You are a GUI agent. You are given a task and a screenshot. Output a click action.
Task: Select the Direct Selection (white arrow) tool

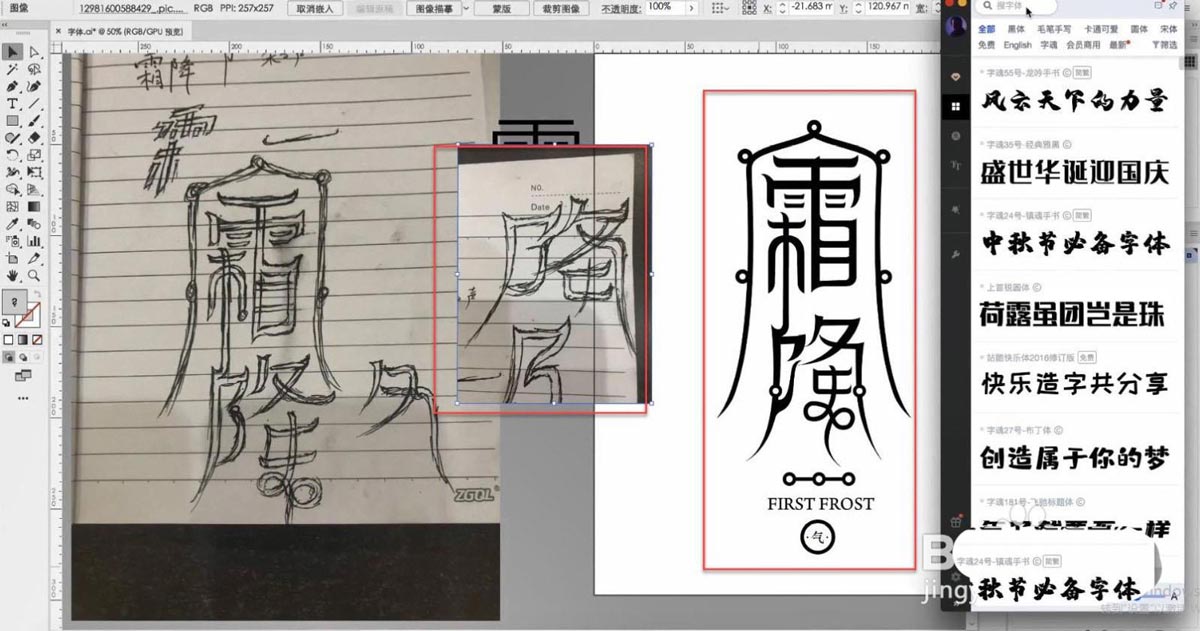click(x=34, y=52)
